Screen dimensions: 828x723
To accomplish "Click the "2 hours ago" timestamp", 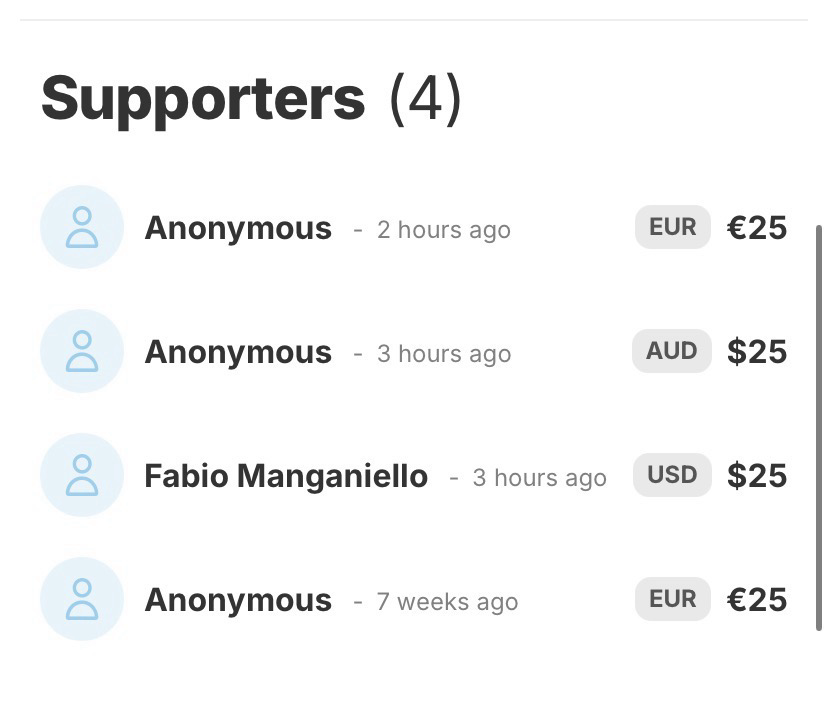I will tap(443, 230).
